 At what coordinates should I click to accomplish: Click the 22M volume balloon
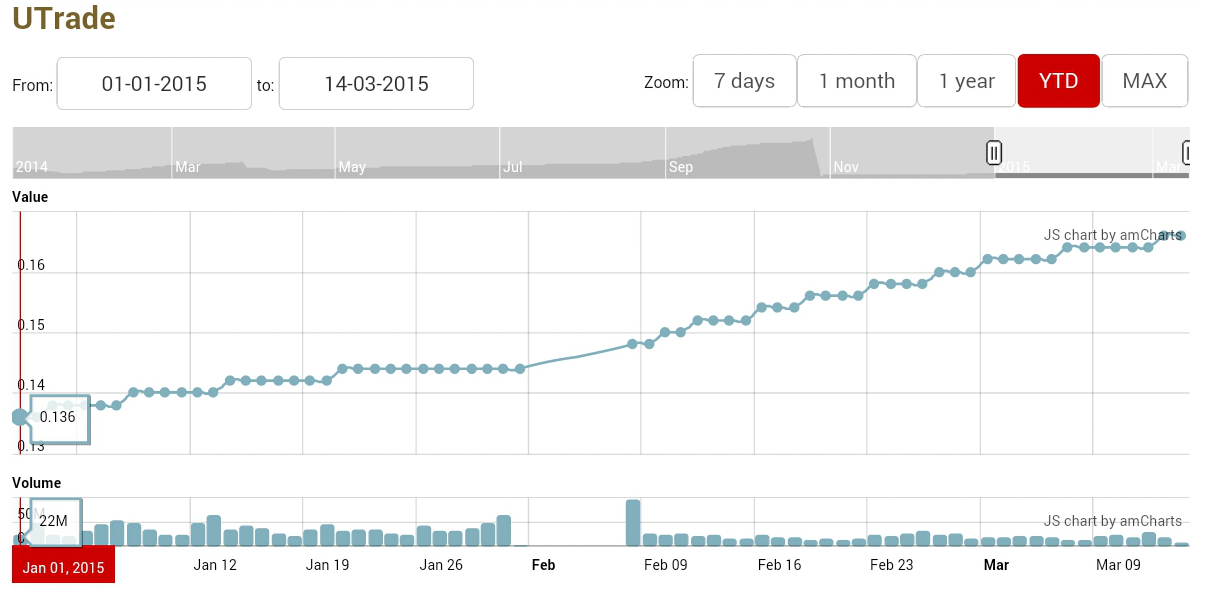pyautogui.click(x=55, y=521)
